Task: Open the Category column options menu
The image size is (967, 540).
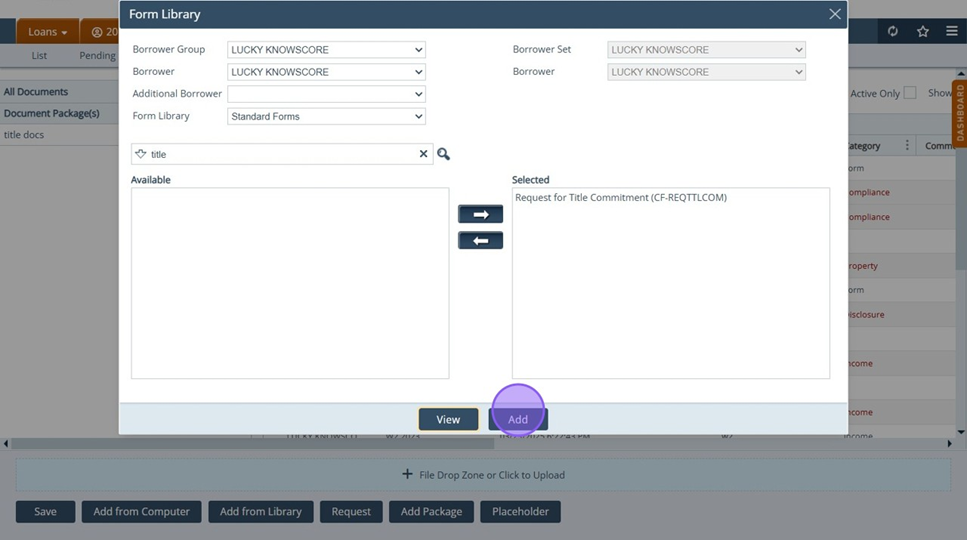Action: click(x=907, y=146)
